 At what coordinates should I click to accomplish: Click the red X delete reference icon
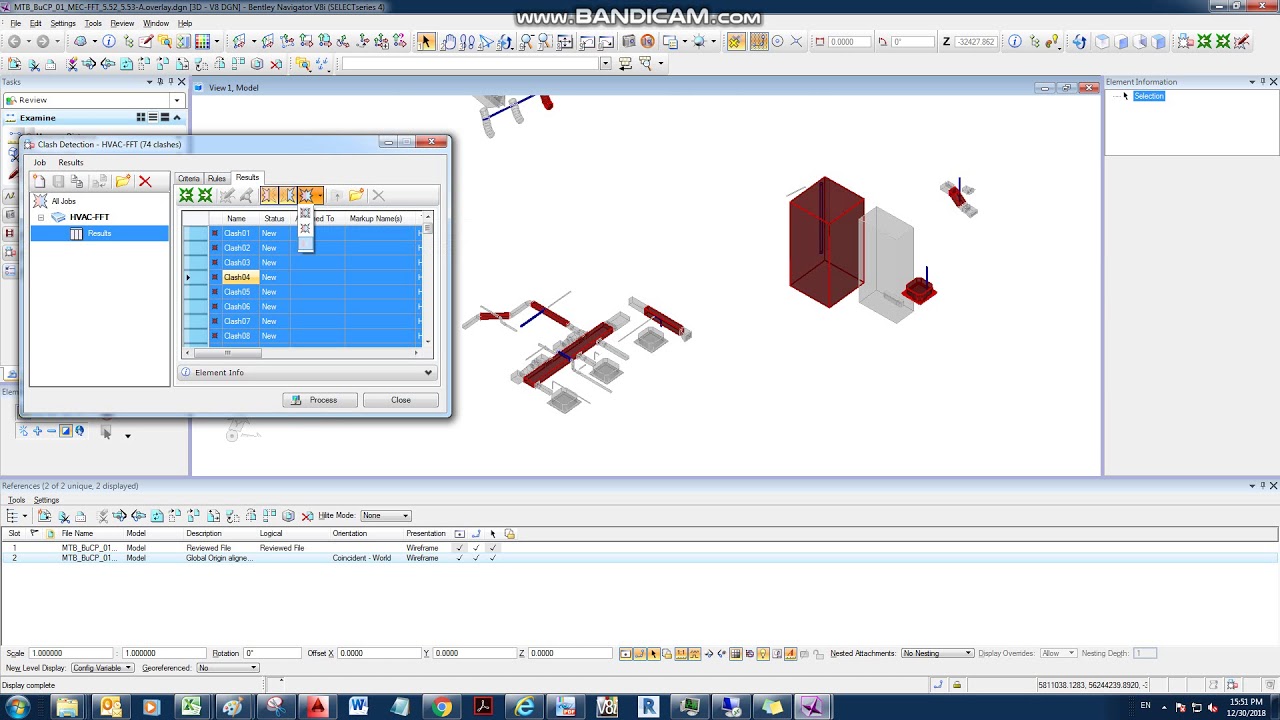pyautogui.click(x=307, y=516)
